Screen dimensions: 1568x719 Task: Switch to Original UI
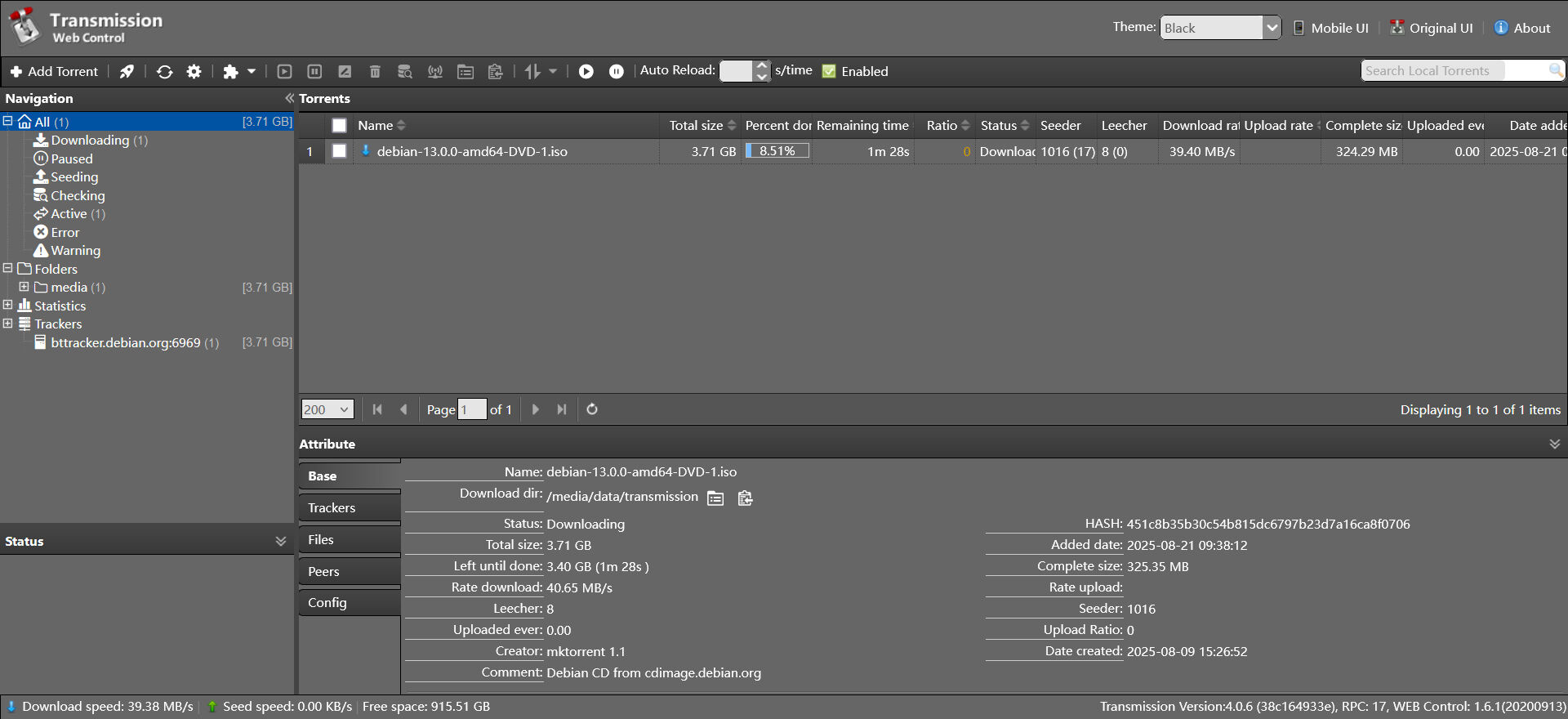(1432, 28)
